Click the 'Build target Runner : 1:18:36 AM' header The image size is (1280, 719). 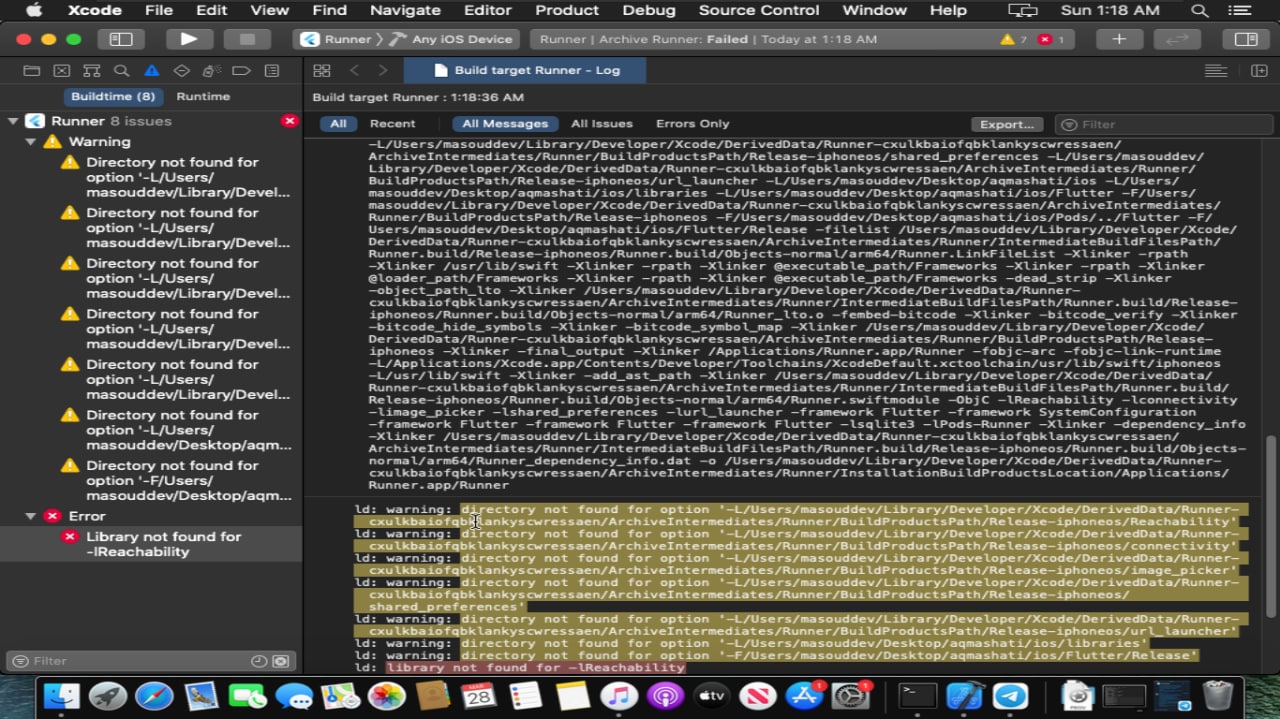click(418, 97)
